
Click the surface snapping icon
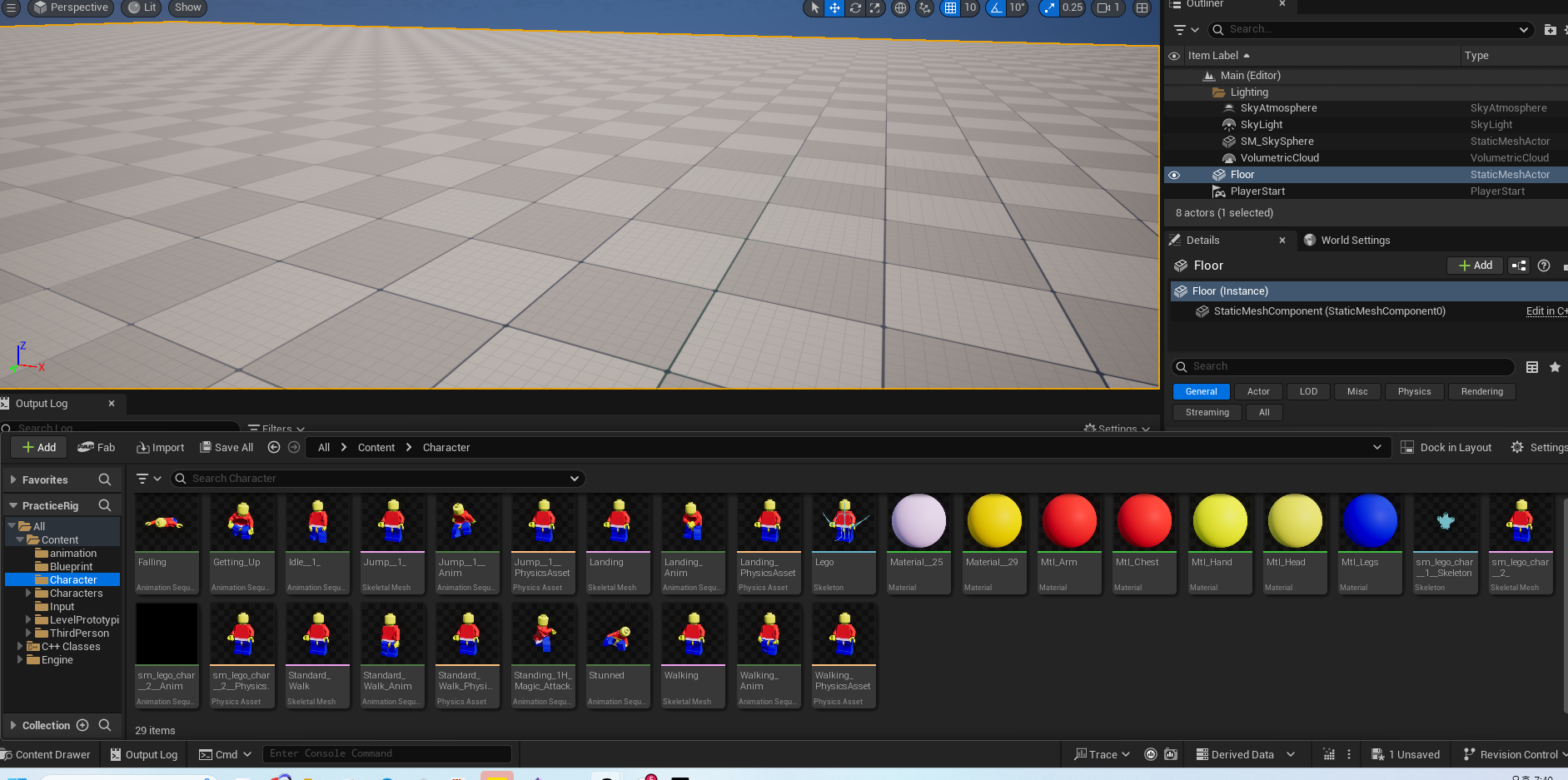[x=924, y=7]
